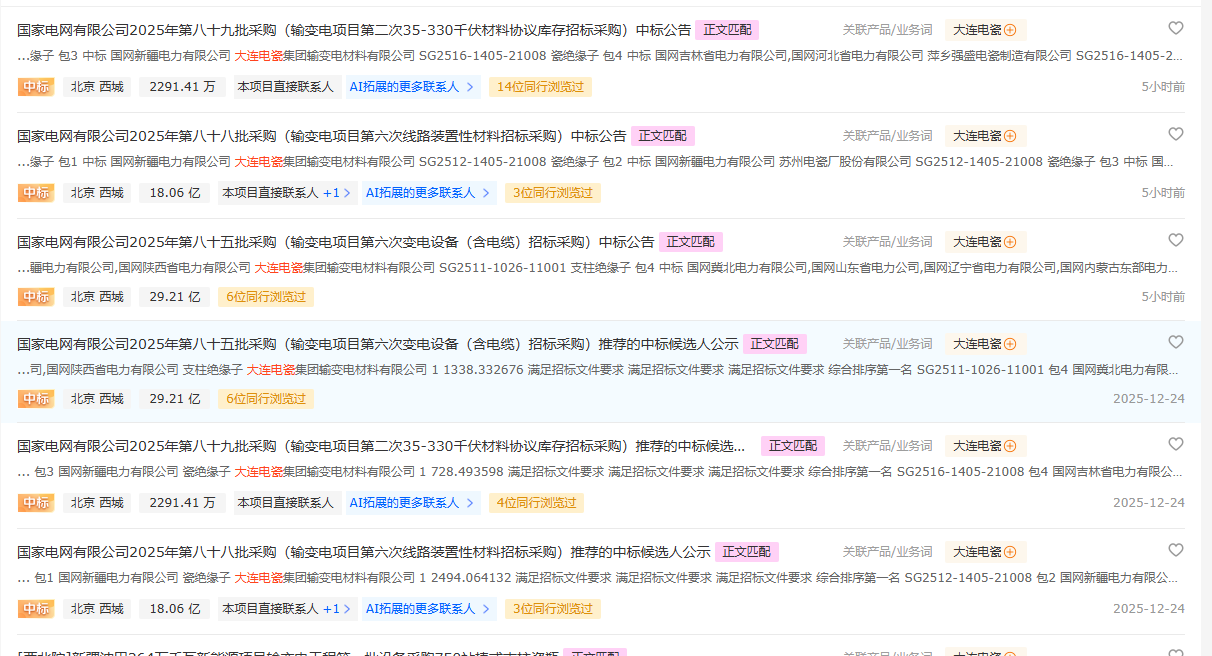This screenshot has width=1212, height=656.
Task: Click amount 2291.41 万 in 第八十九批 中标公告 row
Action: pyautogui.click(x=182, y=87)
